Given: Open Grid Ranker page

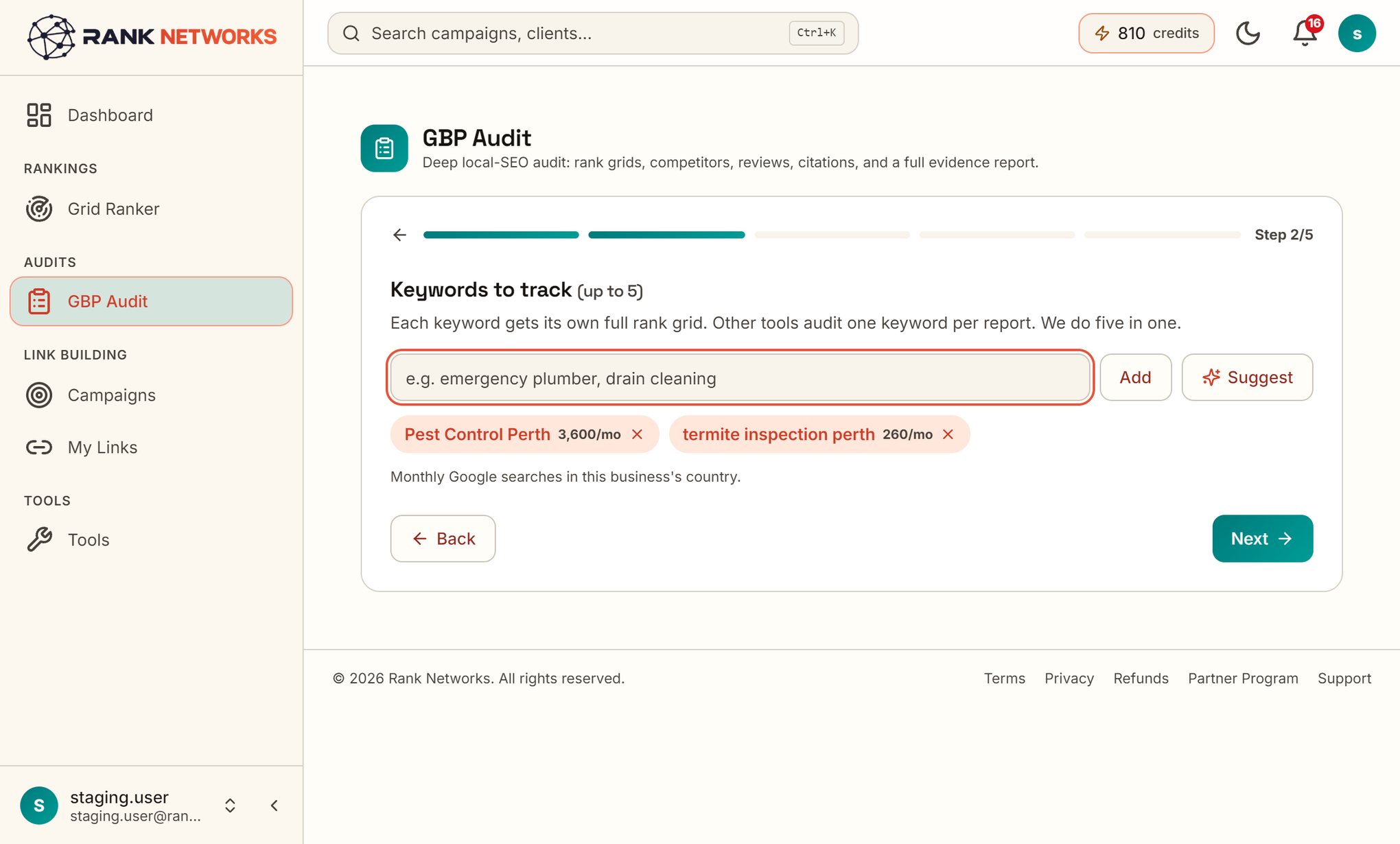Looking at the screenshot, I should [151, 209].
